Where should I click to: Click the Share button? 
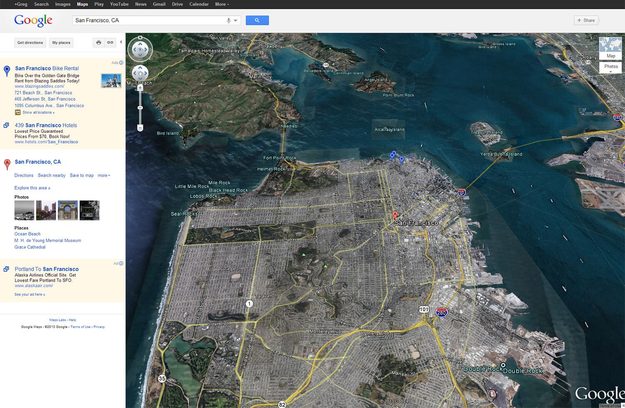pyautogui.click(x=586, y=20)
